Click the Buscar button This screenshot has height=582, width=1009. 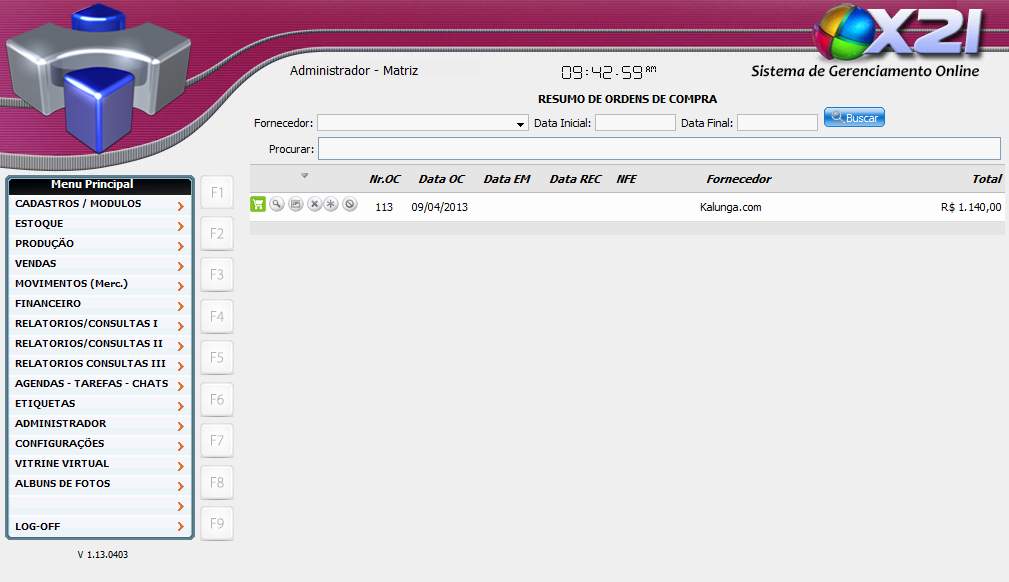tap(854, 118)
